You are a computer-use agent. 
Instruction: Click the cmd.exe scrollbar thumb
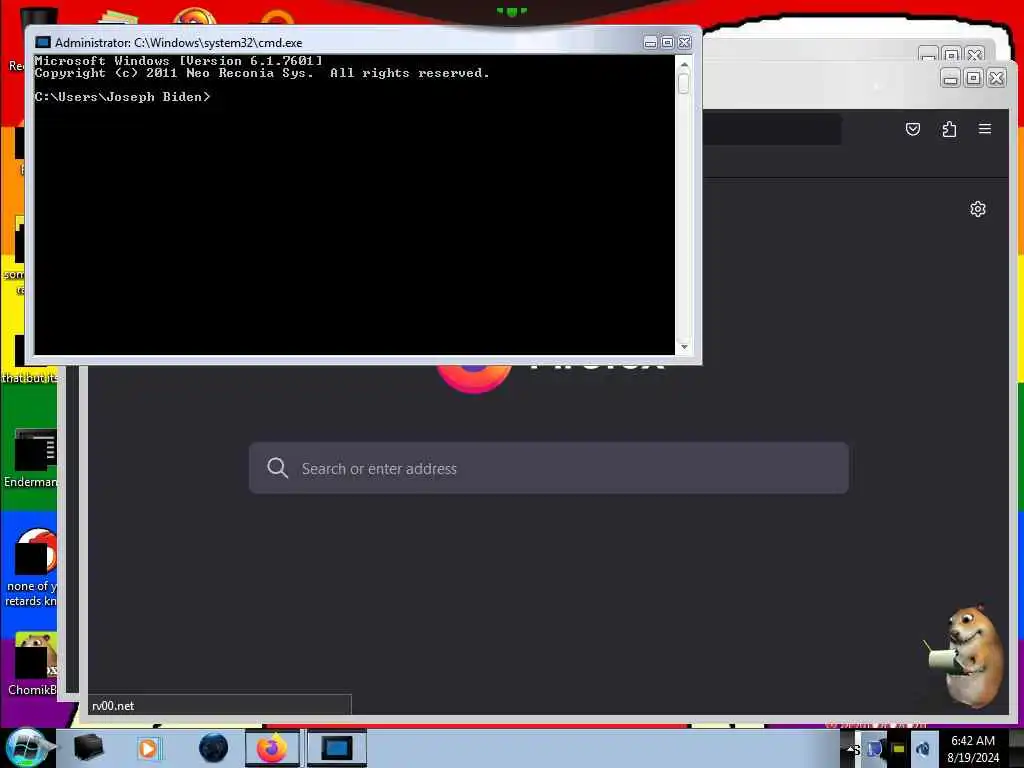click(684, 84)
